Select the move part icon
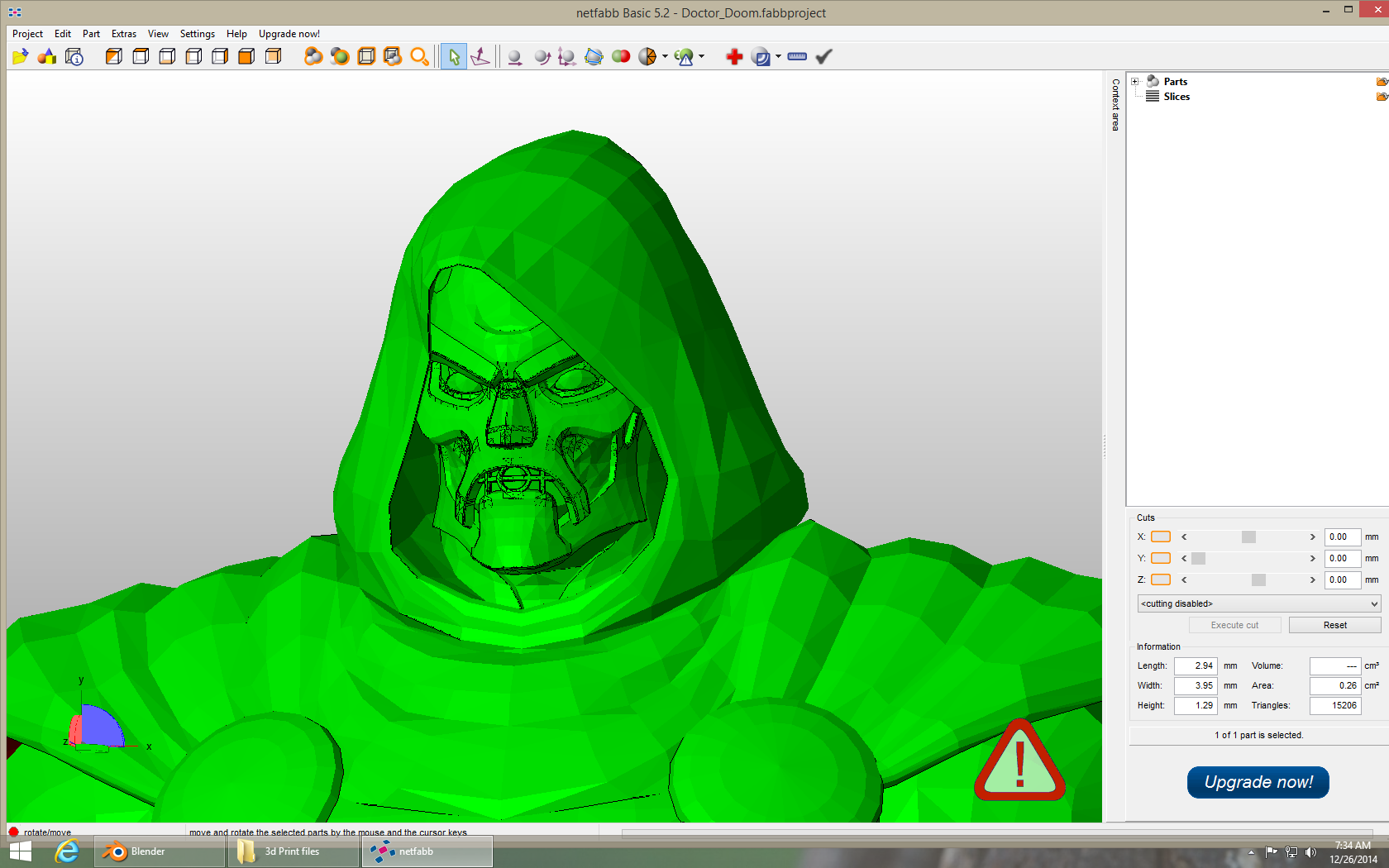 515,56
